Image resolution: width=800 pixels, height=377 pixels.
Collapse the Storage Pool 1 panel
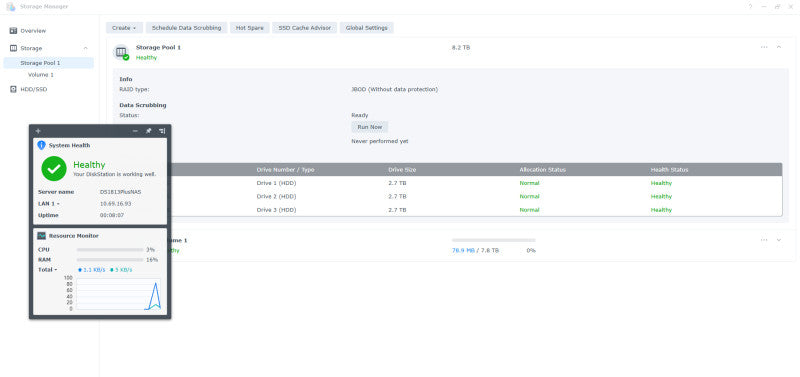[779, 47]
